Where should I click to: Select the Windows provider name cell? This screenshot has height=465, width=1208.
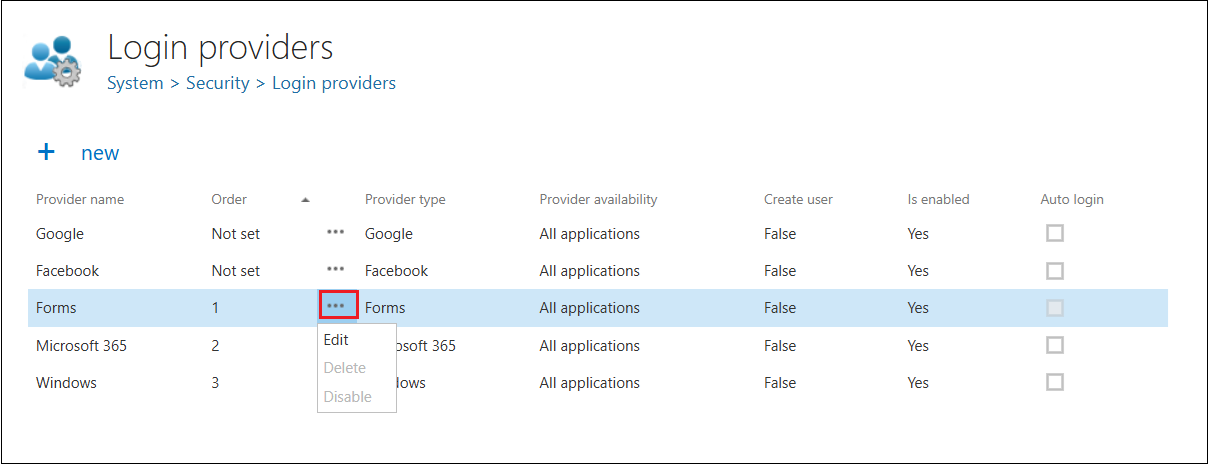tap(66, 382)
